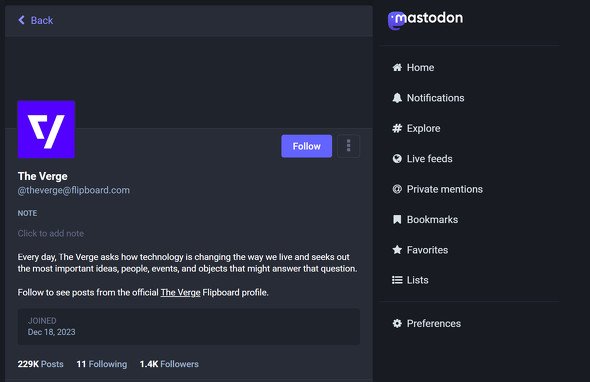The width and height of the screenshot is (590, 382).
Task: Open Bookmarks via the bookmark icon
Action: [397, 219]
